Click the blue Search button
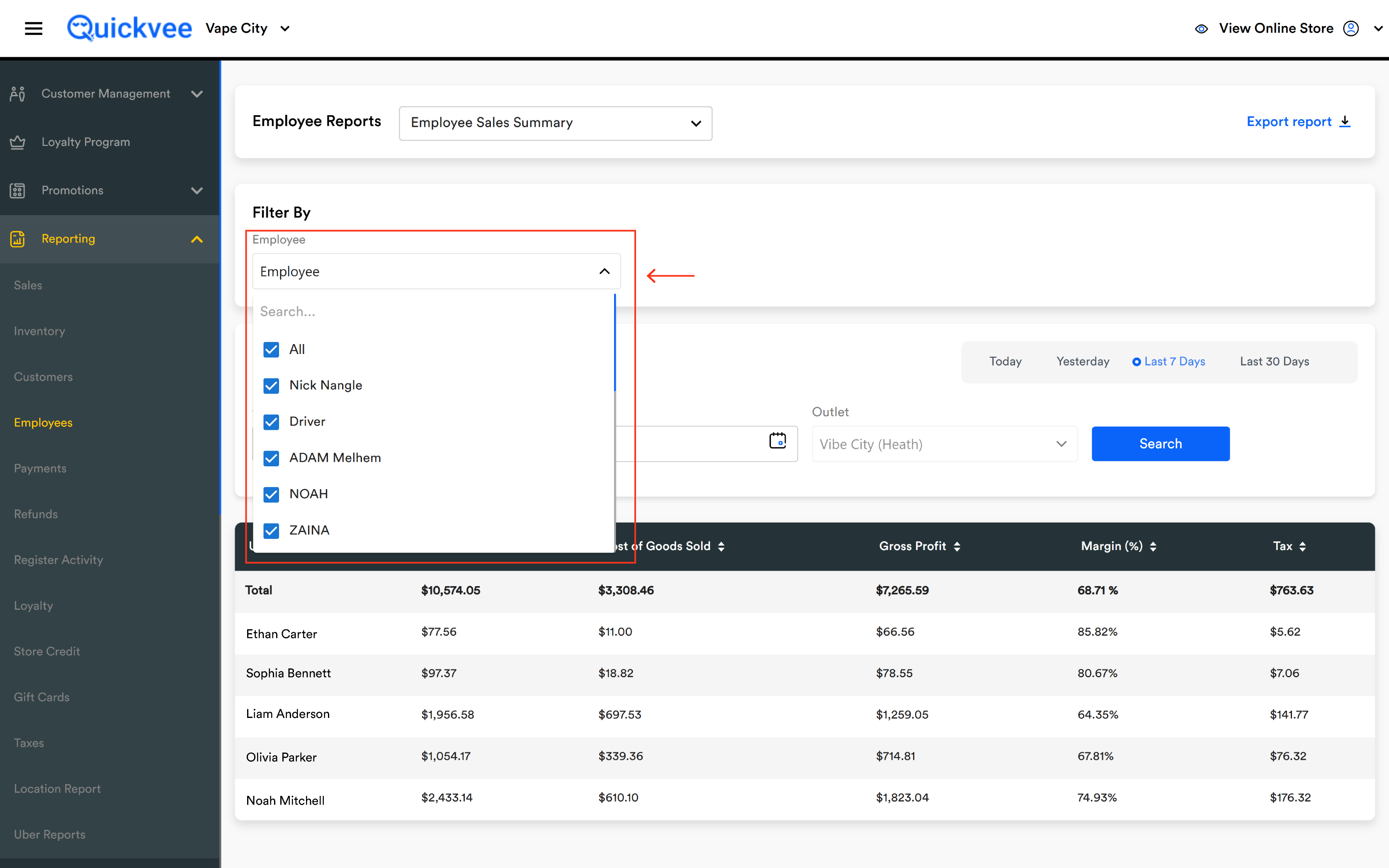The height and width of the screenshot is (868, 1389). tap(1161, 444)
